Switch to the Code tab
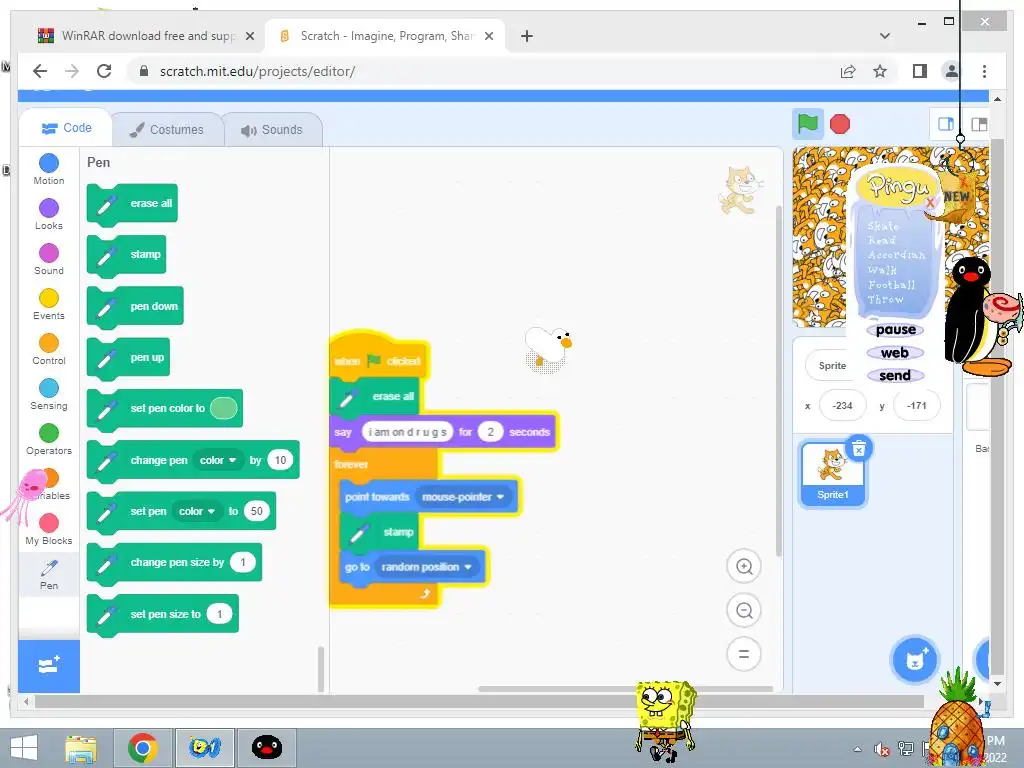This screenshot has height=768, width=1024. [x=66, y=128]
